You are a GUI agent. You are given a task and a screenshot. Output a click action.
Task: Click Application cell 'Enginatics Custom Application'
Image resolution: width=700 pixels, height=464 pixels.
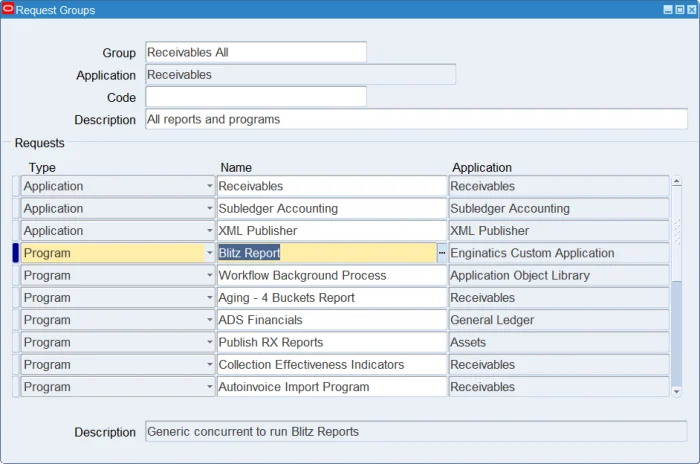559,253
